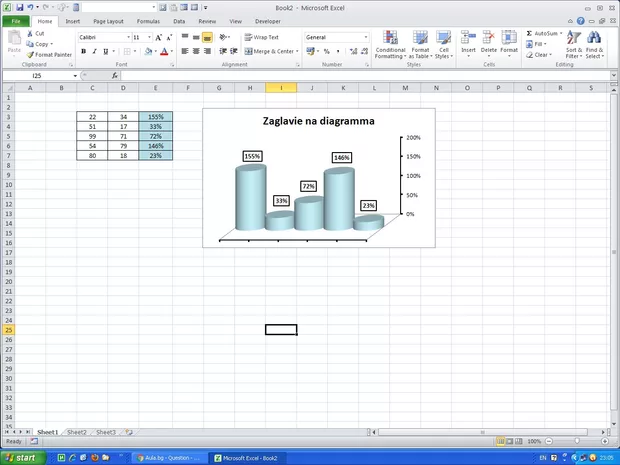This screenshot has width=620, height=465.
Task: Open Find & Select tool
Action: pyautogui.click(x=594, y=45)
